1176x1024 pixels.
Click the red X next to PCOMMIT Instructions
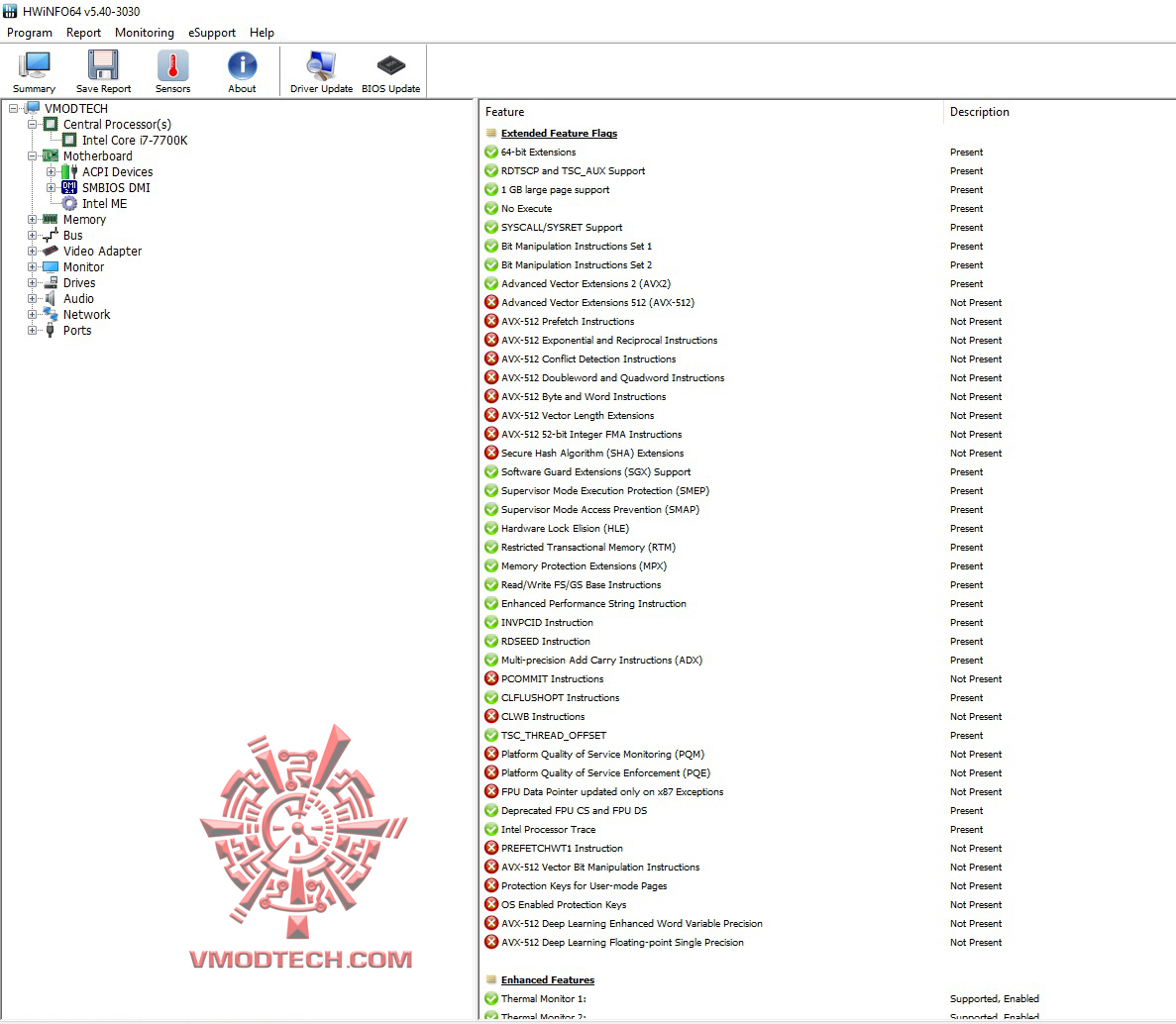tap(491, 678)
